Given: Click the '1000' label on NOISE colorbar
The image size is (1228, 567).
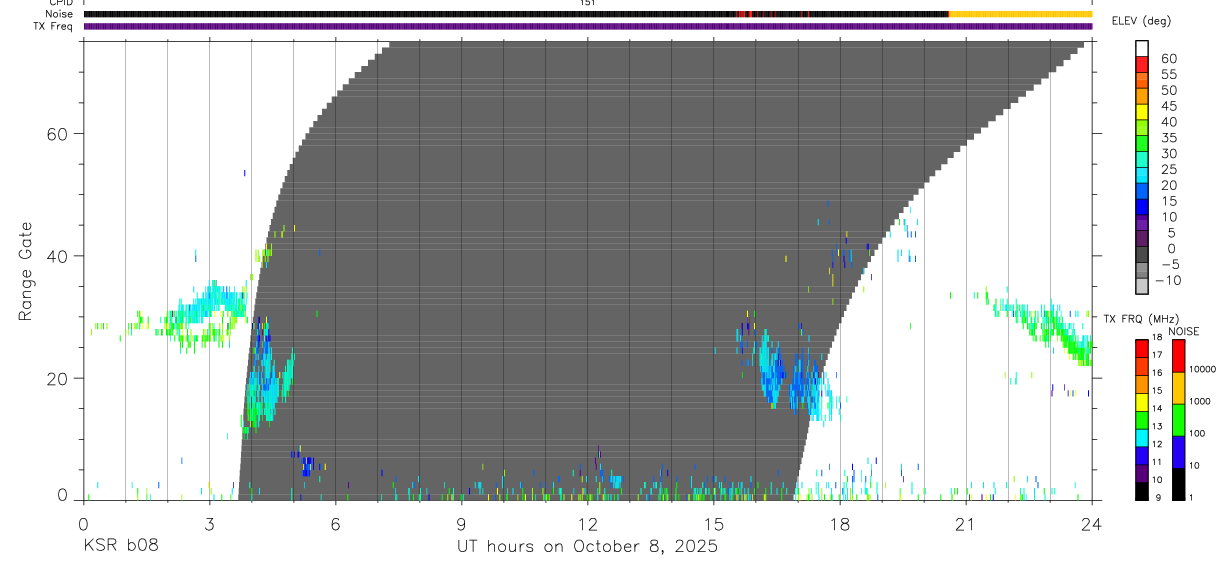Looking at the screenshot, I should [x=1200, y=401].
